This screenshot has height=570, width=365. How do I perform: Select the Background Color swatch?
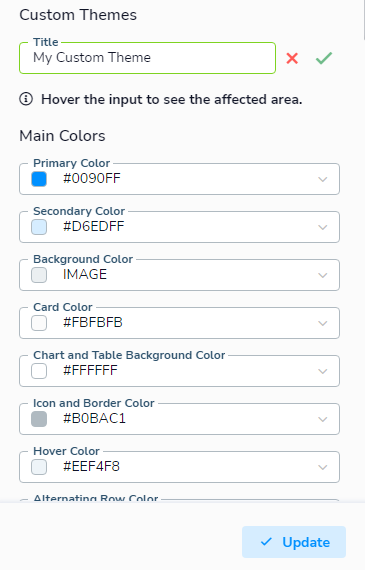(x=39, y=275)
